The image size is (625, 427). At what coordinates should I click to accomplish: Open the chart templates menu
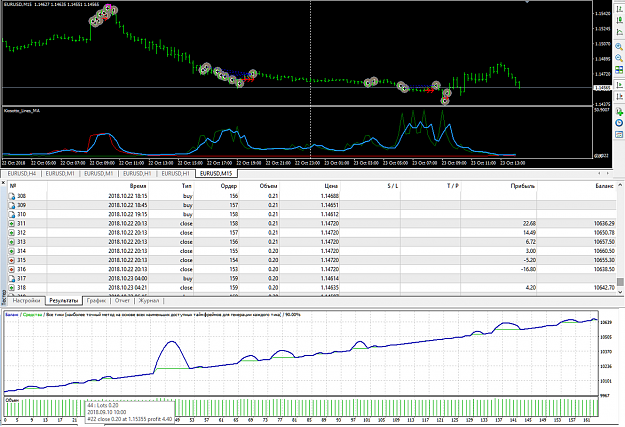[619, 134]
